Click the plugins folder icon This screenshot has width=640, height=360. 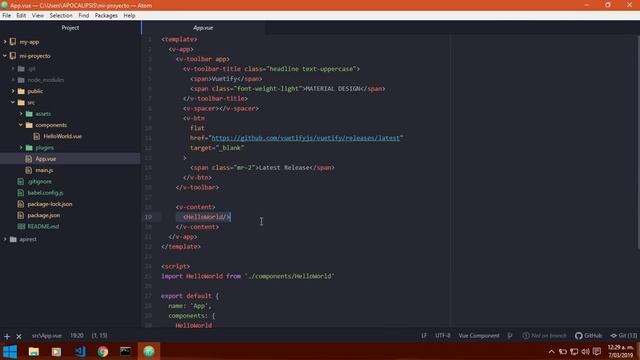(29, 148)
